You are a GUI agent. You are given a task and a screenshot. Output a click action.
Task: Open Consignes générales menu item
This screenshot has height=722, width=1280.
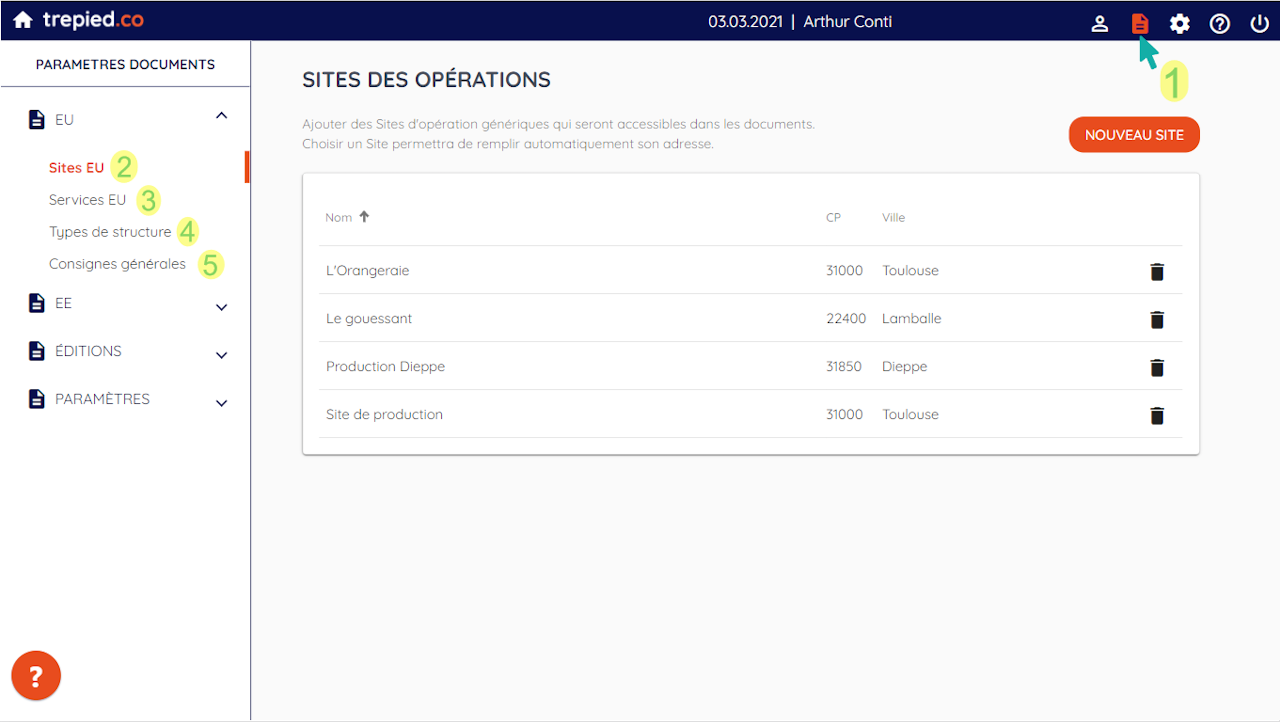tap(117, 264)
